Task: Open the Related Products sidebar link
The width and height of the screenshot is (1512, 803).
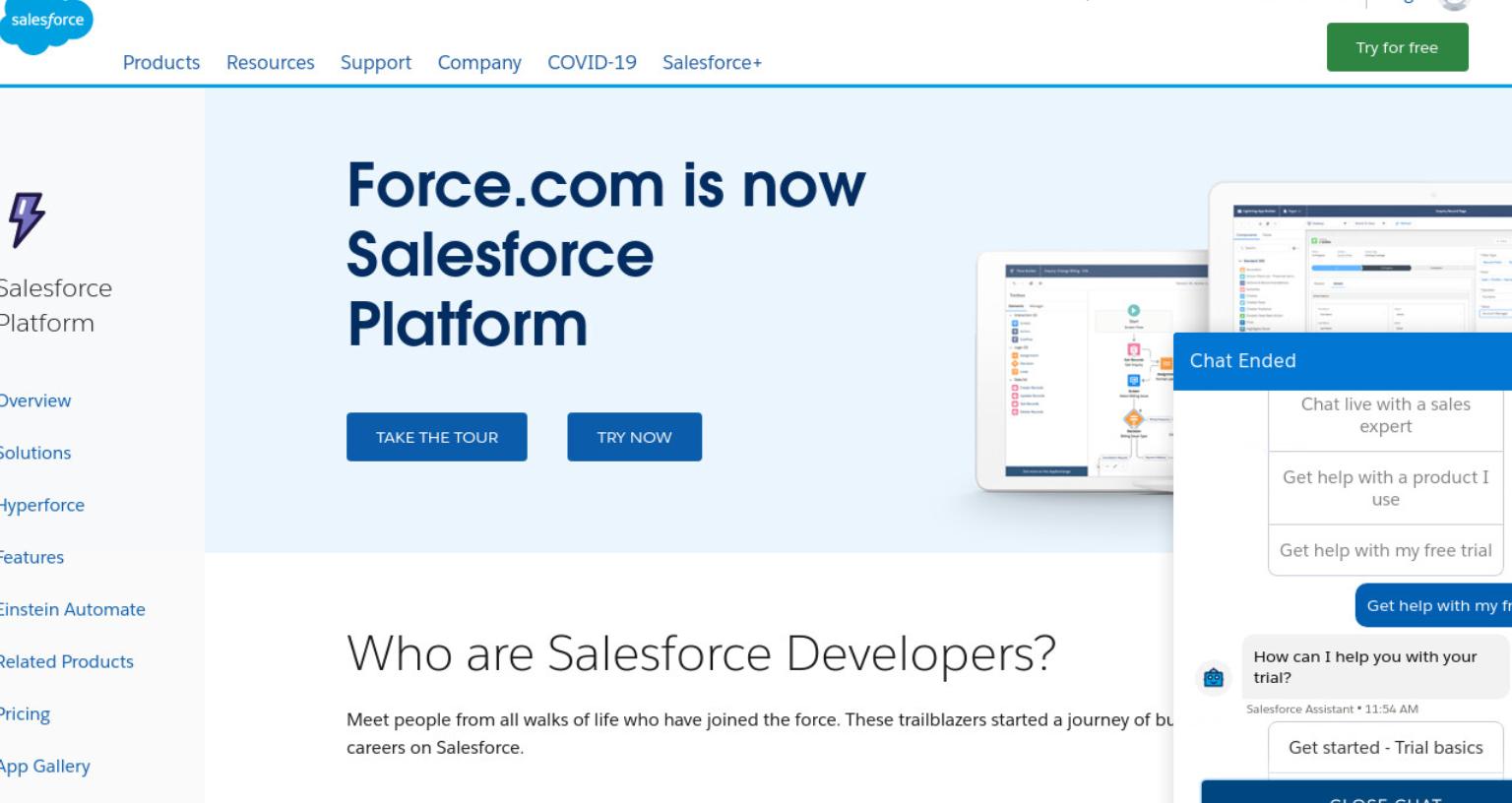Action: 67,661
